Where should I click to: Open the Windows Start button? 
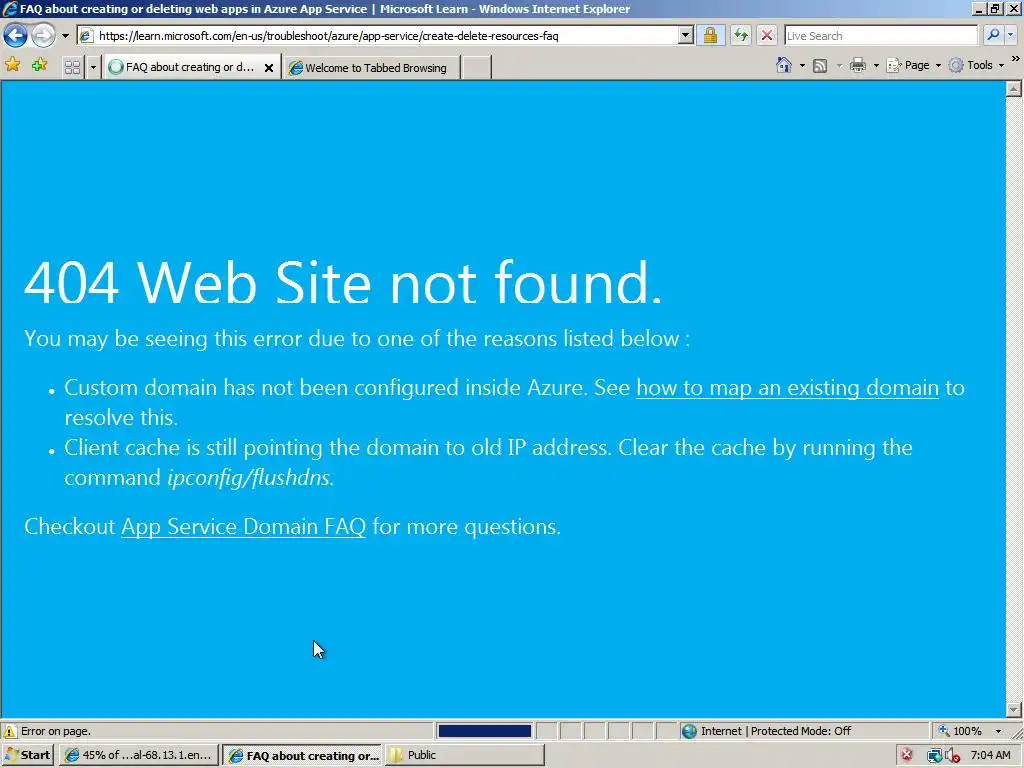coord(27,755)
